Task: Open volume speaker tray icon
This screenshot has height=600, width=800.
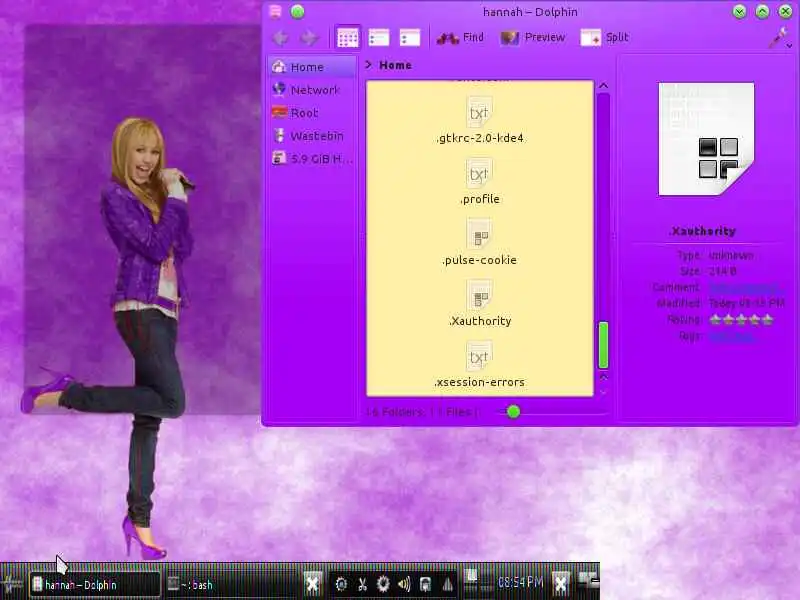Action: click(x=404, y=584)
